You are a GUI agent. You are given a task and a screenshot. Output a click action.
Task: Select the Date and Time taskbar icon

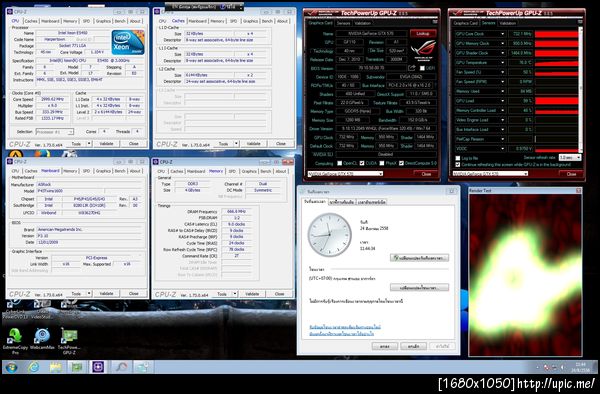pos(143,367)
